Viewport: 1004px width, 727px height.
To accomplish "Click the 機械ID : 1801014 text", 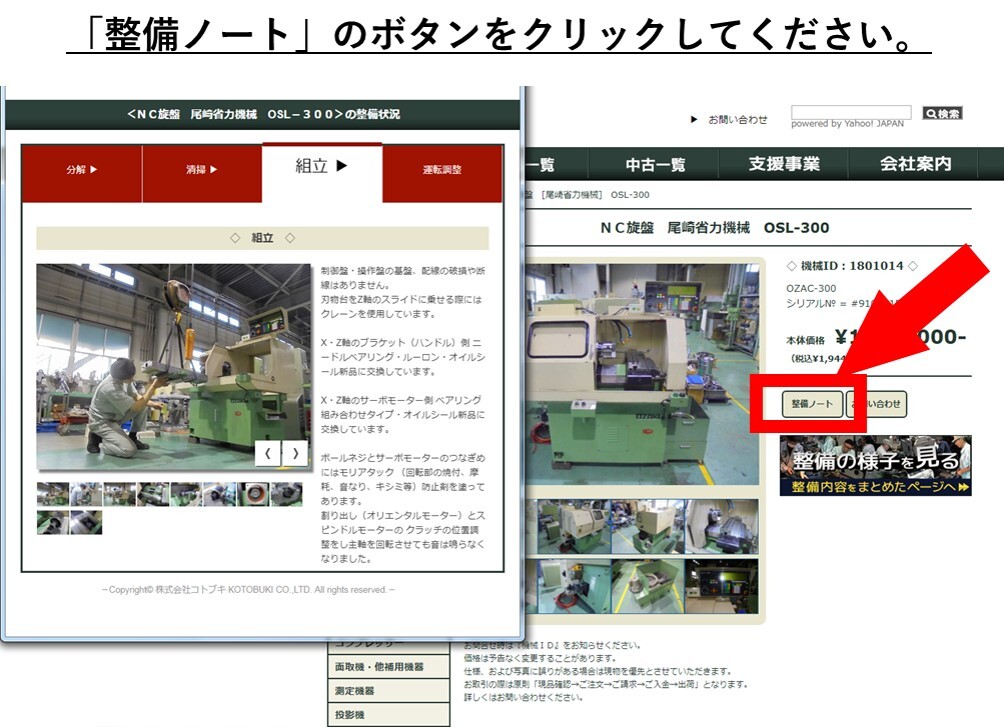I will [x=852, y=266].
